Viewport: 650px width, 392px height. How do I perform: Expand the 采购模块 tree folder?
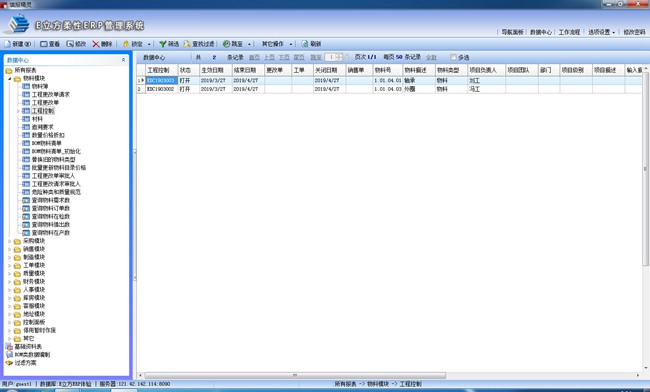pos(10,241)
